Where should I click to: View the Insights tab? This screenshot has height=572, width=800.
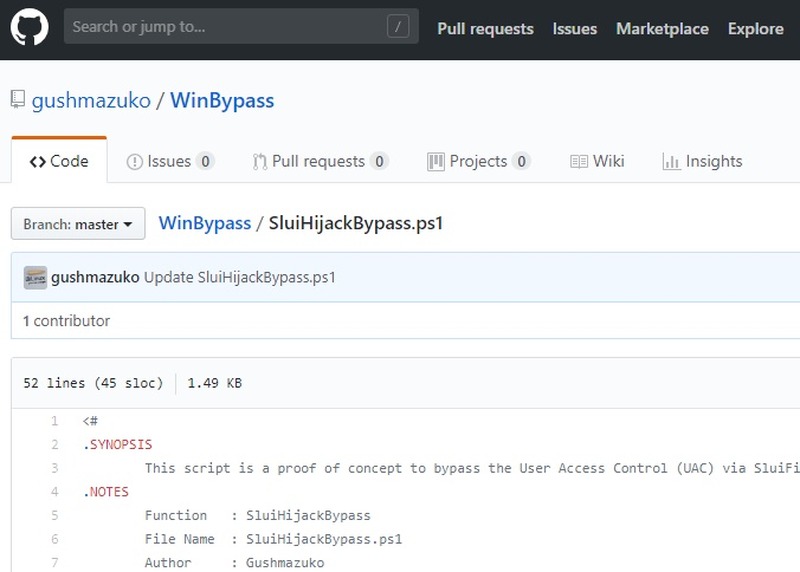click(702, 161)
